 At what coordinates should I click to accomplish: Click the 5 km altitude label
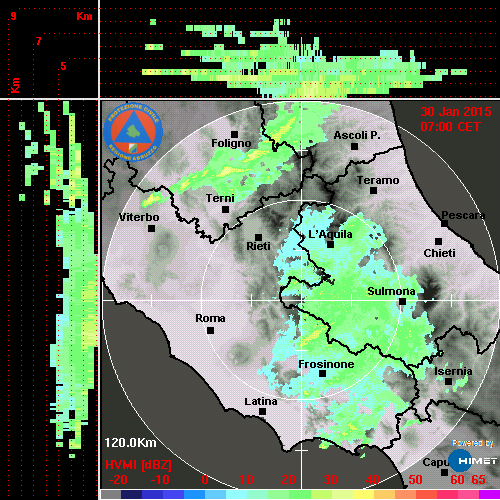pos(63,66)
